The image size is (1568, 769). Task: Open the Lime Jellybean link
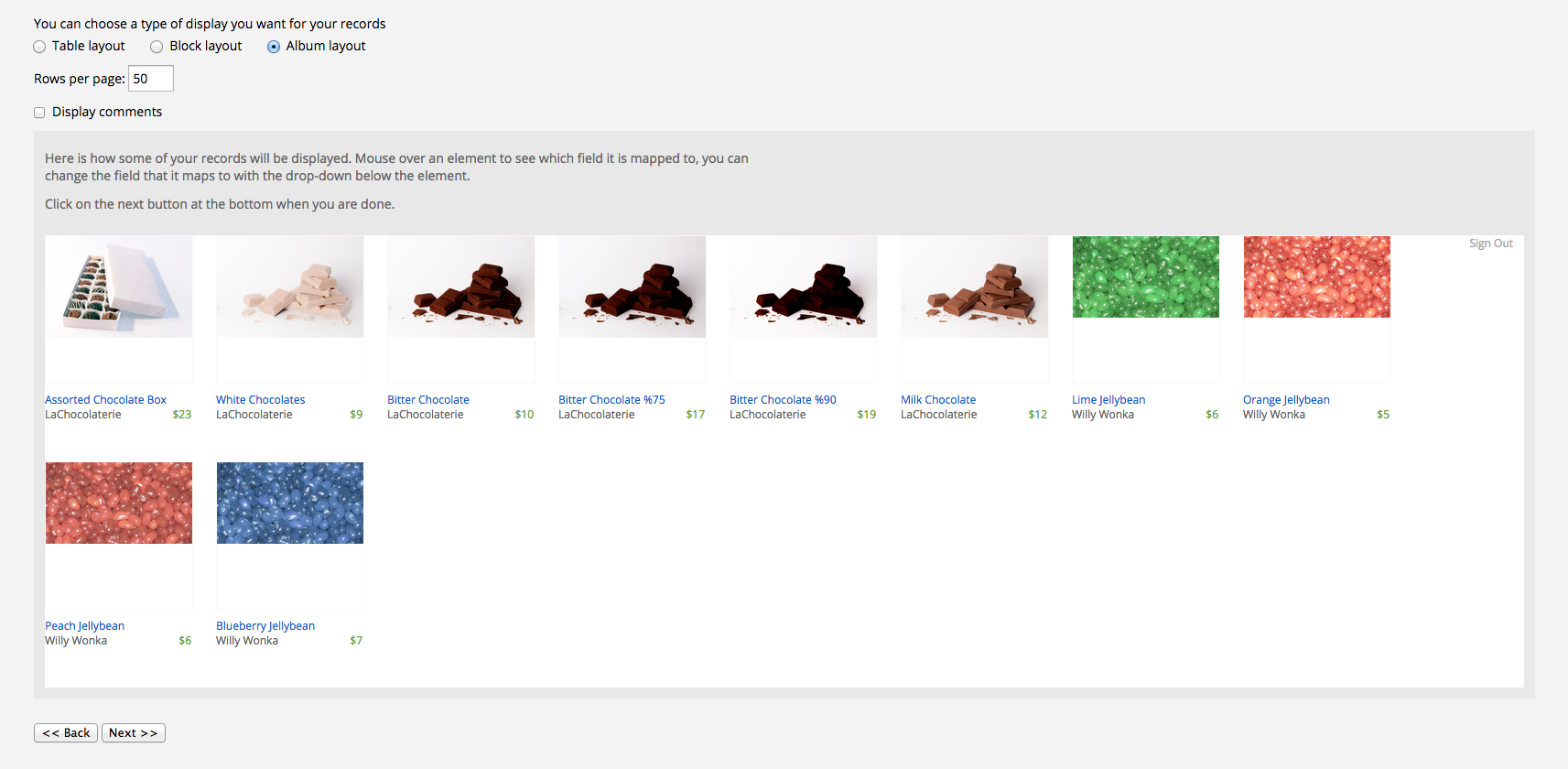point(1108,400)
